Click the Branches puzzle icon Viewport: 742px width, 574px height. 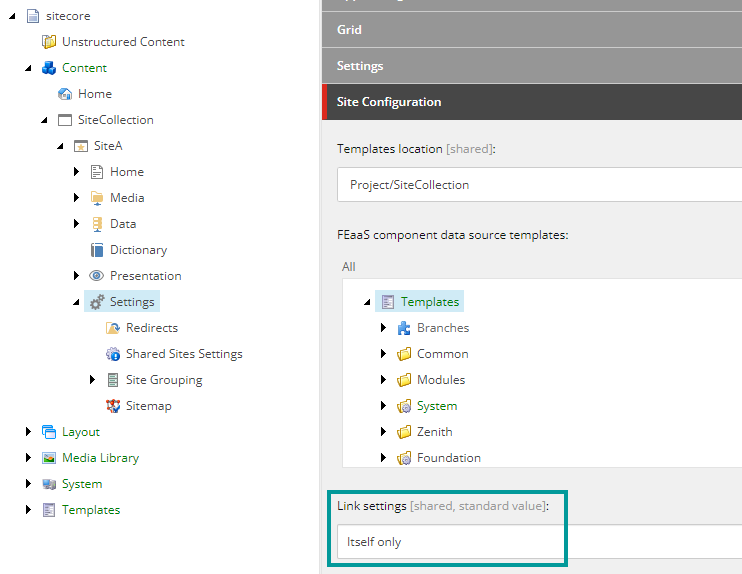click(x=404, y=328)
